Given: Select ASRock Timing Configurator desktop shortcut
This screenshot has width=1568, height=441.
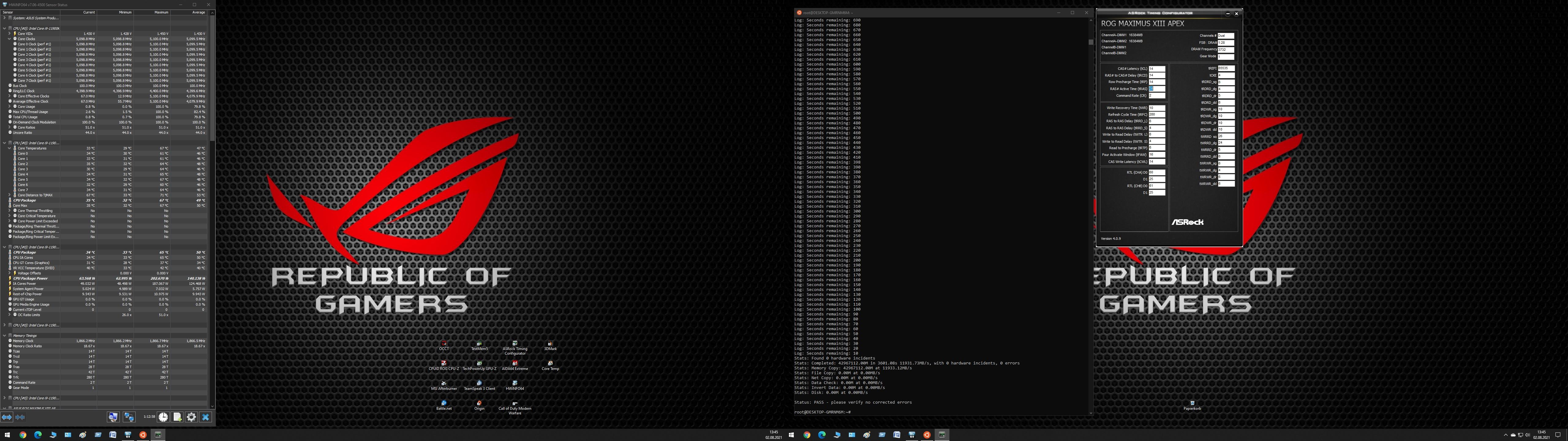Looking at the screenshot, I should tap(514, 349).
